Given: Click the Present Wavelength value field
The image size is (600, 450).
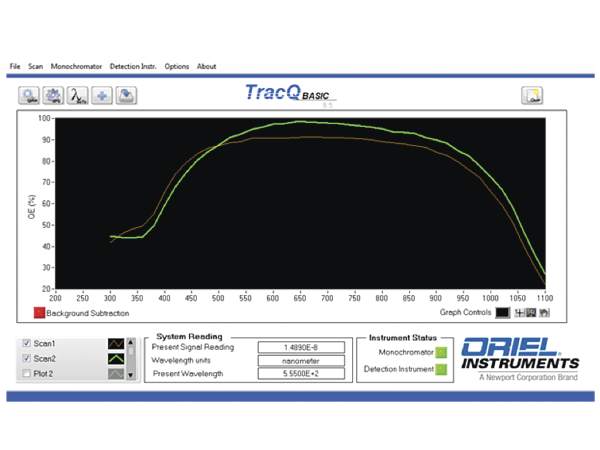Looking at the screenshot, I should (x=301, y=373).
